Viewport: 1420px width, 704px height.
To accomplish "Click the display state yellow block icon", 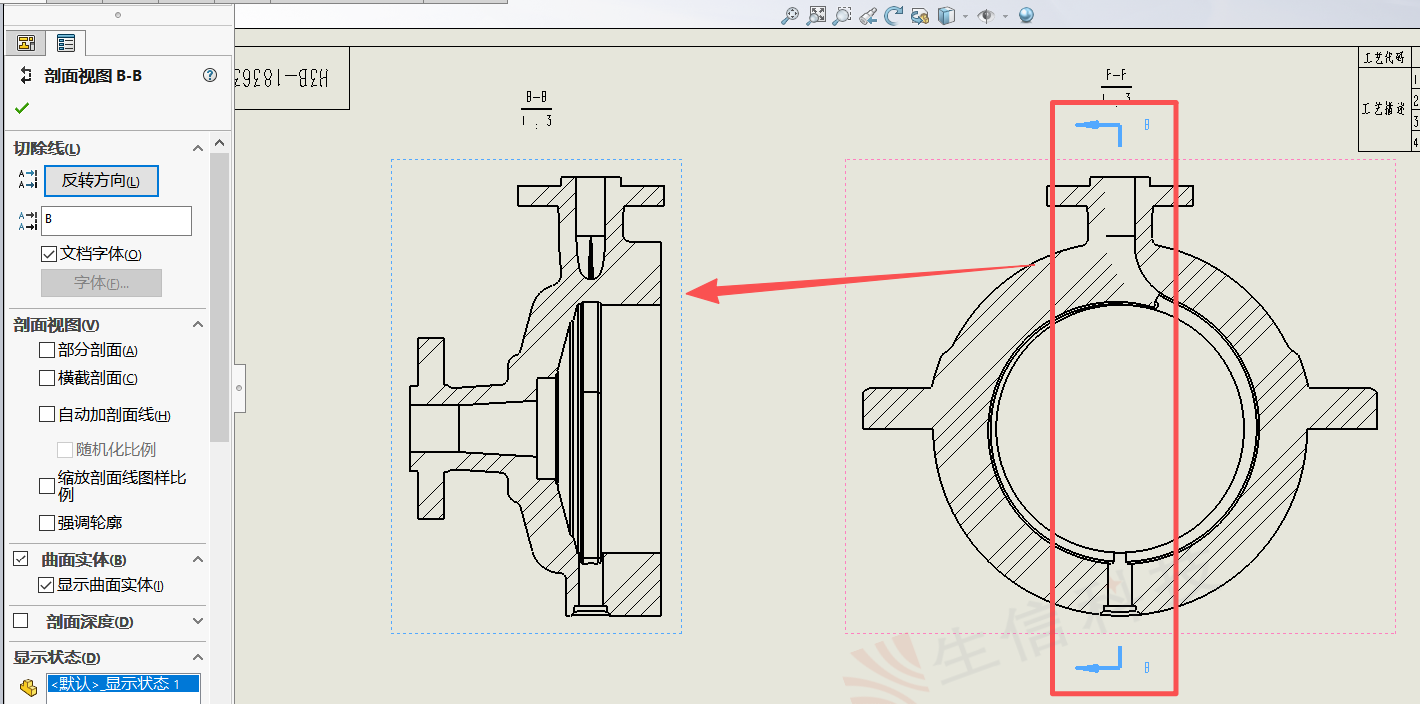I will [x=28, y=688].
